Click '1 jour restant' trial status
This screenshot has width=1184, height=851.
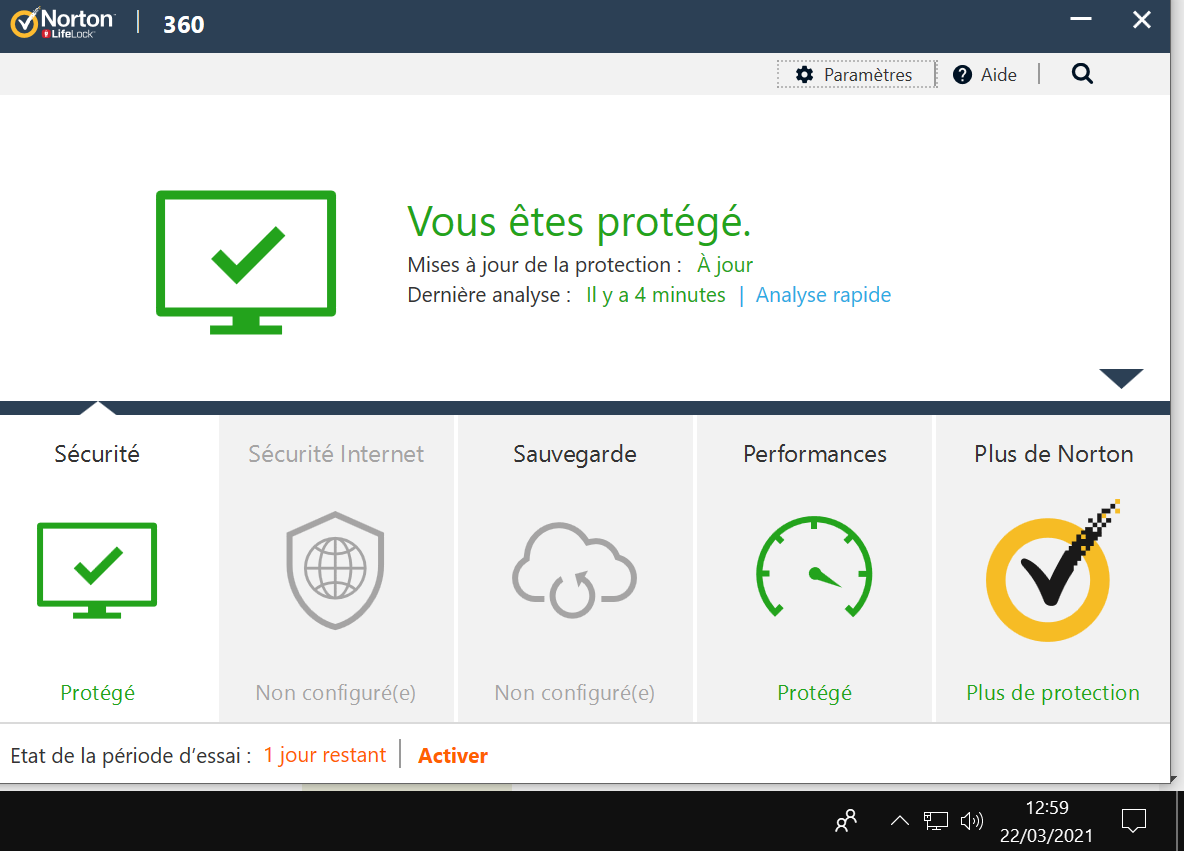click(x=325, y=755)
